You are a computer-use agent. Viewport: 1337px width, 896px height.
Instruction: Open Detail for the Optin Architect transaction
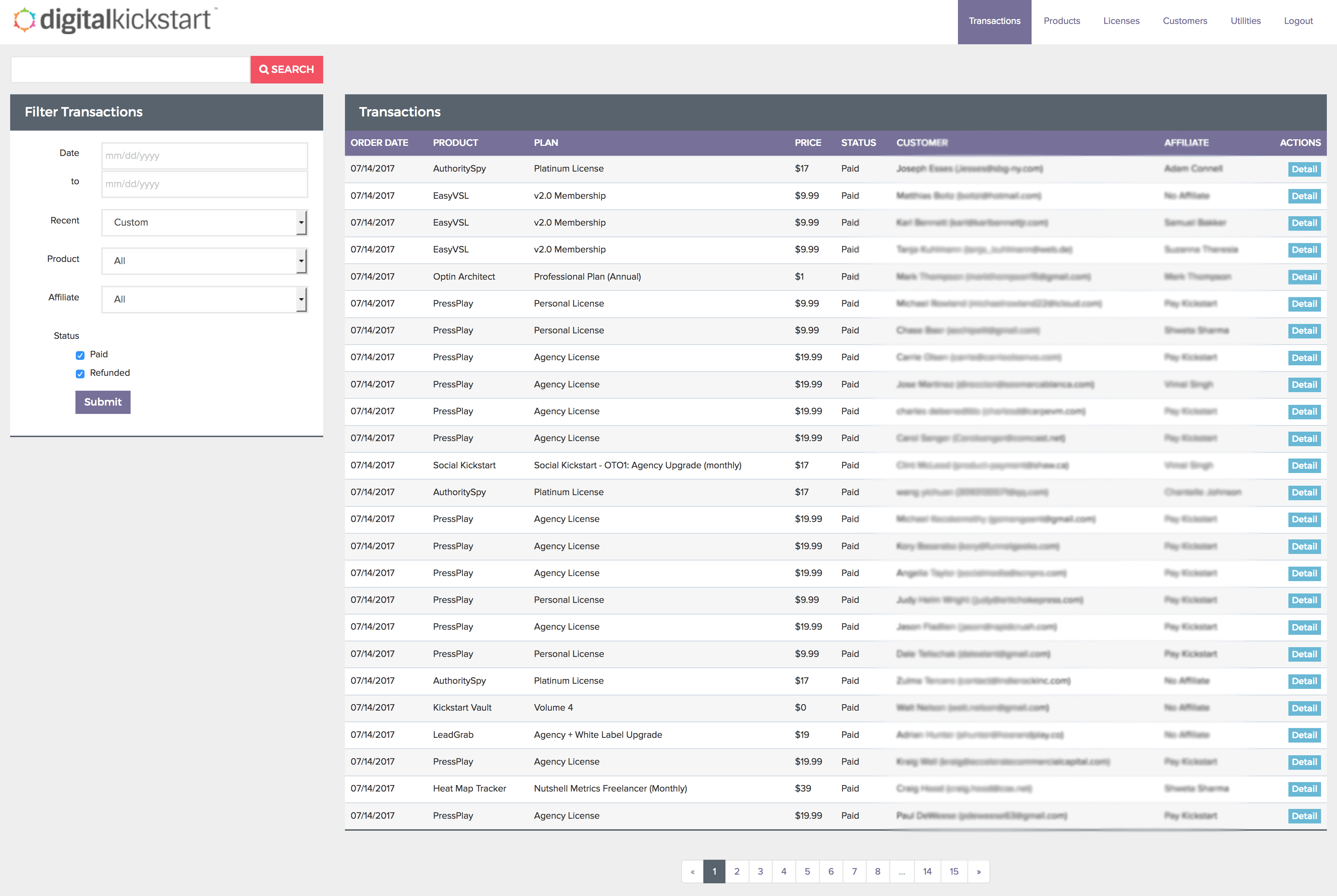(x=1304, y=277)
